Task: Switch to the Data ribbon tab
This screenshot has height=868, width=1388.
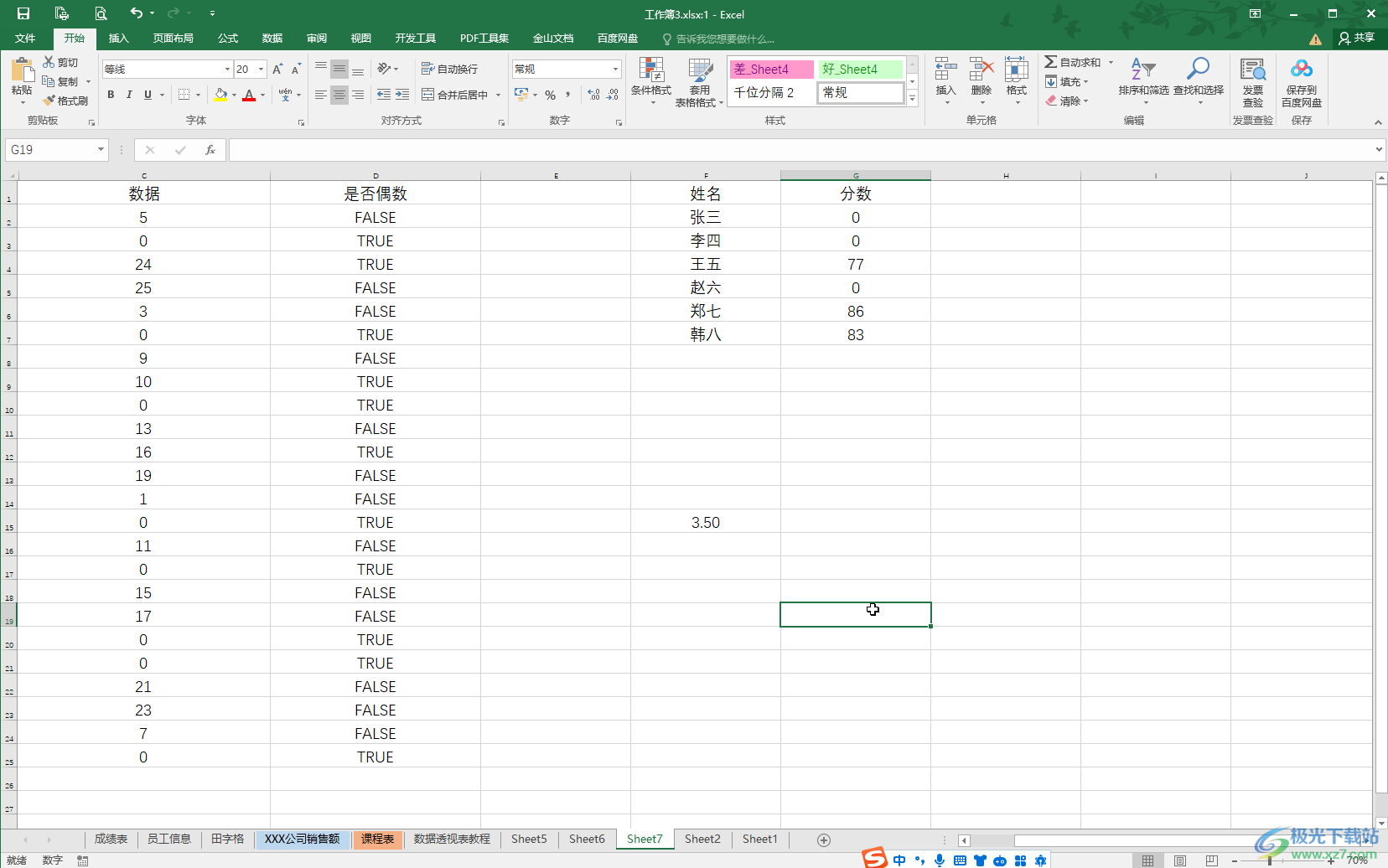Action: [x=272, y=39]
